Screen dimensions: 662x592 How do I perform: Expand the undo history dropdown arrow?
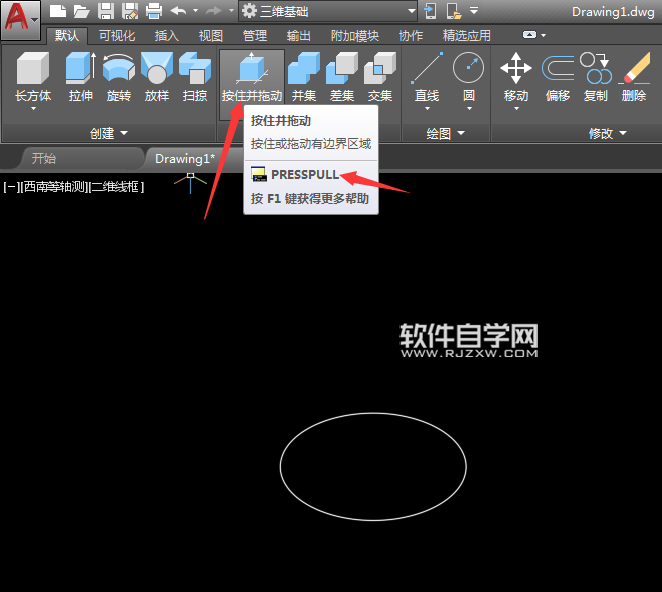tap(195, 11)
